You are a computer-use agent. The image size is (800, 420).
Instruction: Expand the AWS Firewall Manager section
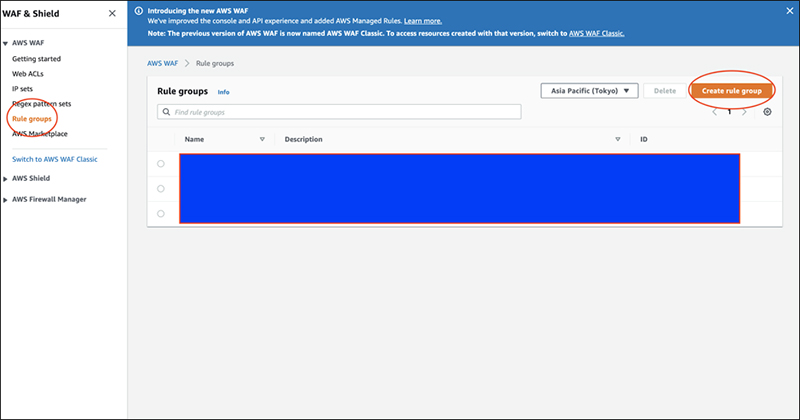tap(6, 199)
